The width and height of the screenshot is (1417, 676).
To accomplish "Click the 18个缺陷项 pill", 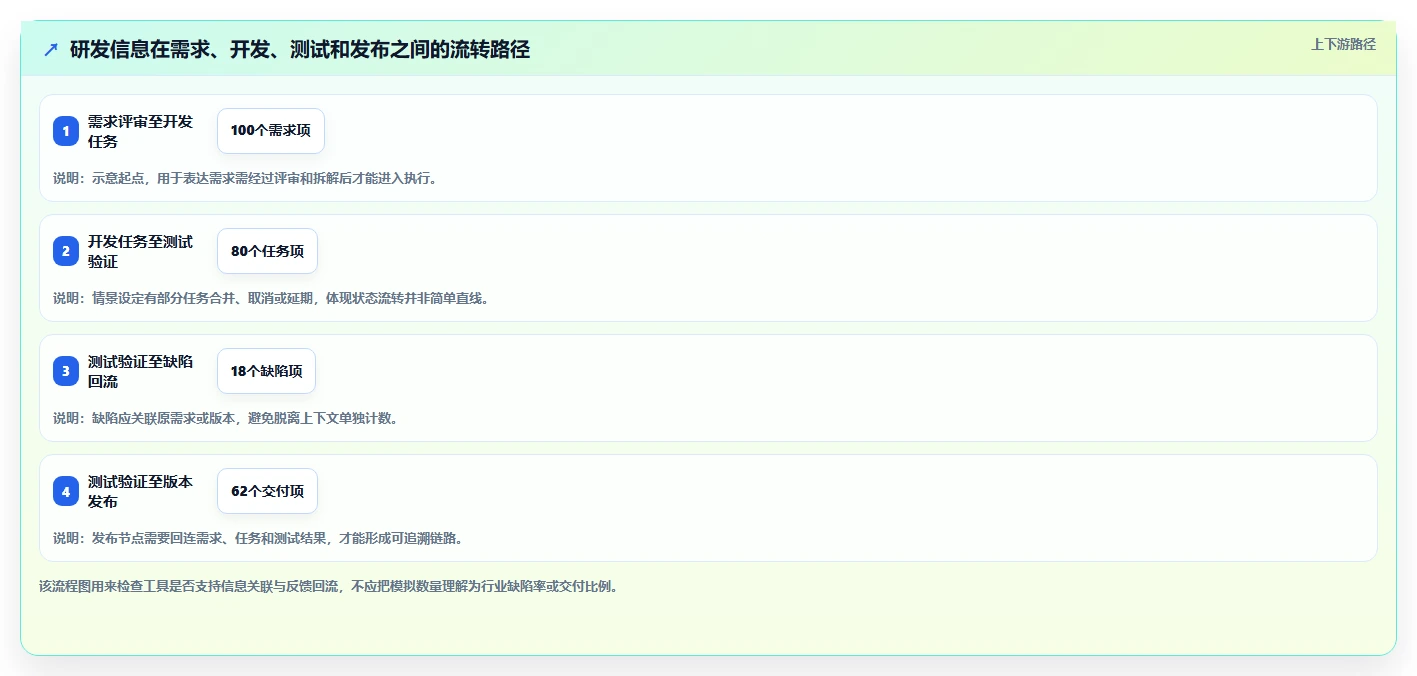I will click(x=266, y=371).
